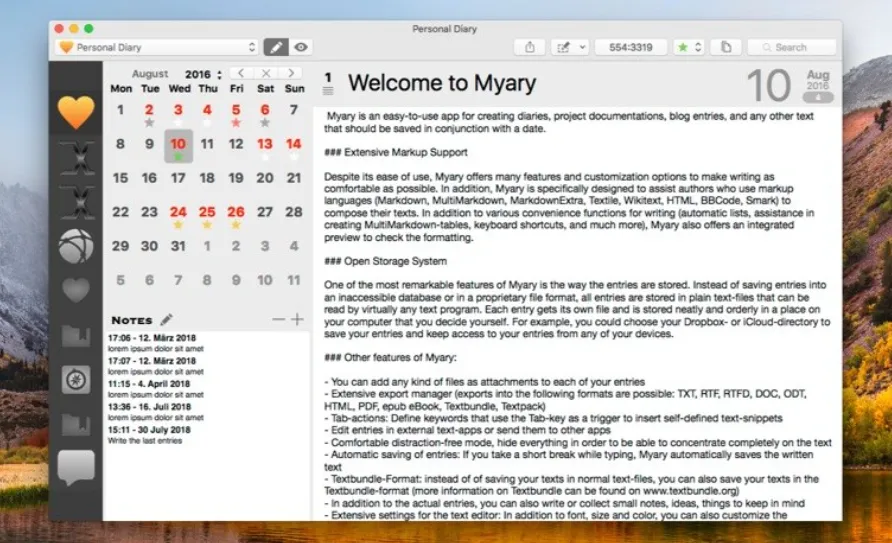Click the Other features of Myary heading

(x=390, y=358)
